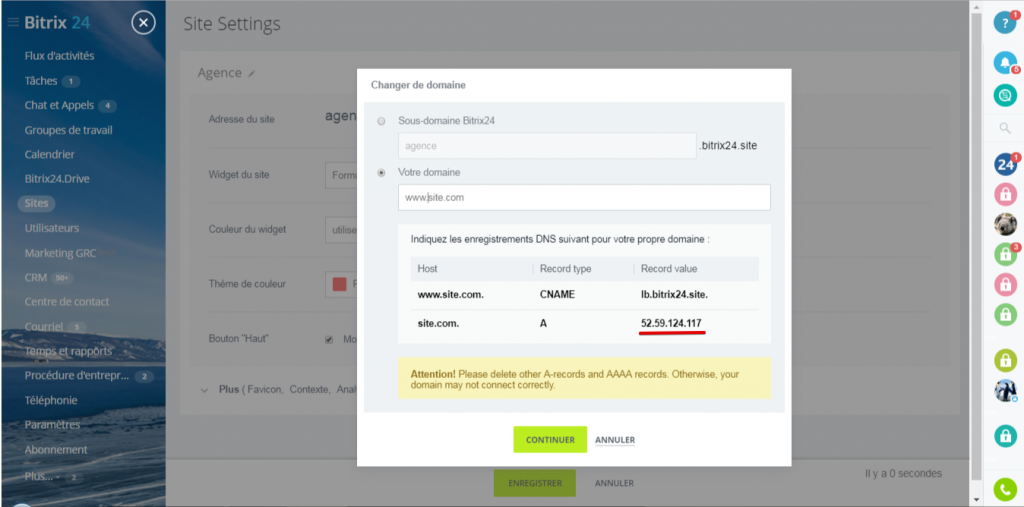This screenshot has height=507, width=1024.
Task: Click the Changer de domaine dialog title
Action: tap(418, 85)
